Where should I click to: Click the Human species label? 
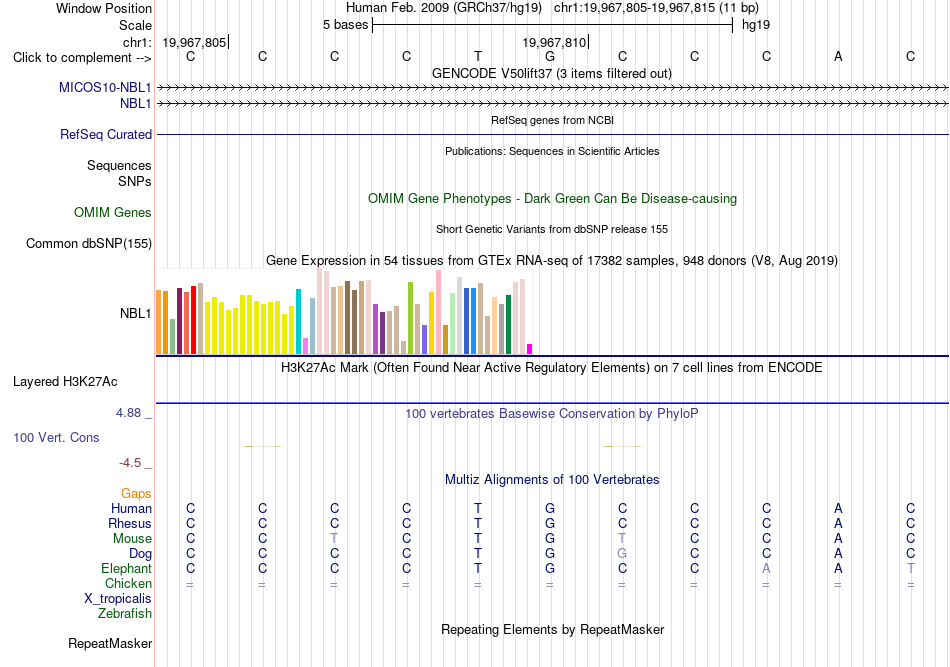click(131, 508)
